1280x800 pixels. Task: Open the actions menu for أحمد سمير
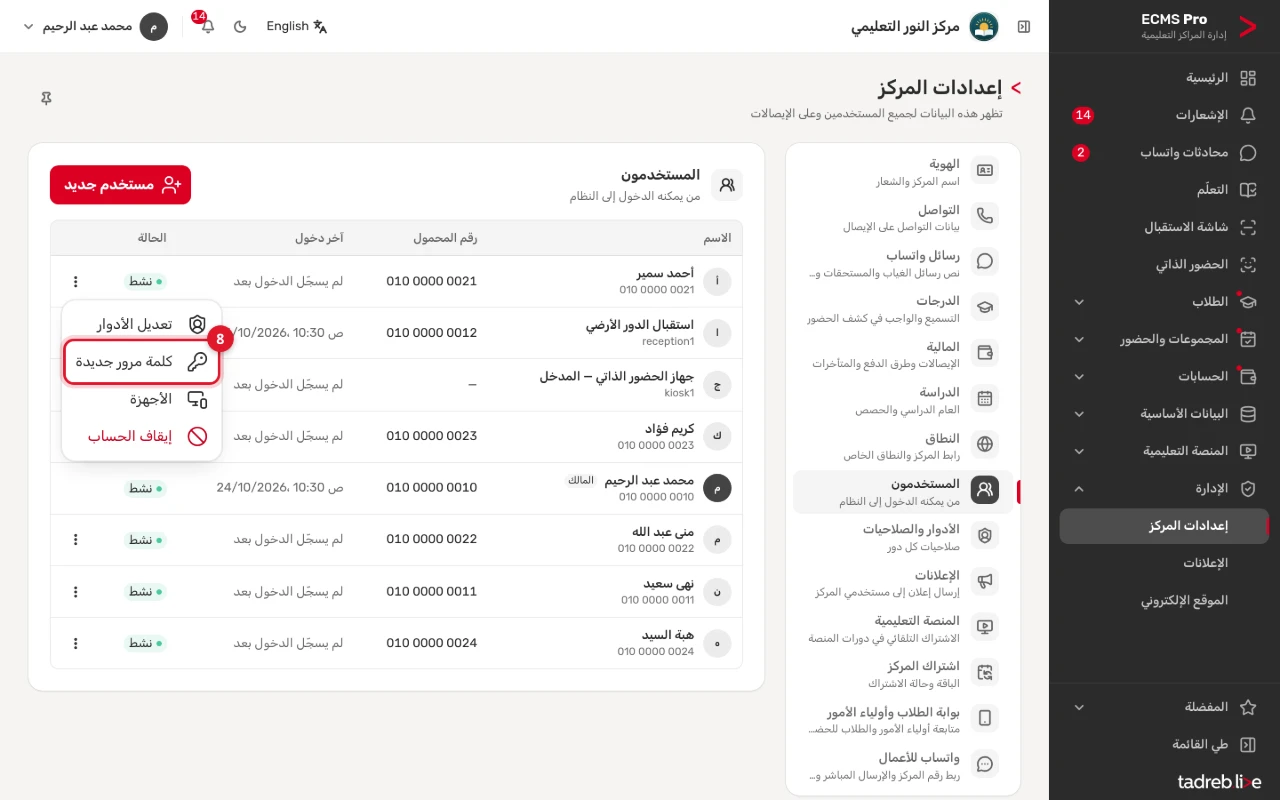(x=75, y=282)
